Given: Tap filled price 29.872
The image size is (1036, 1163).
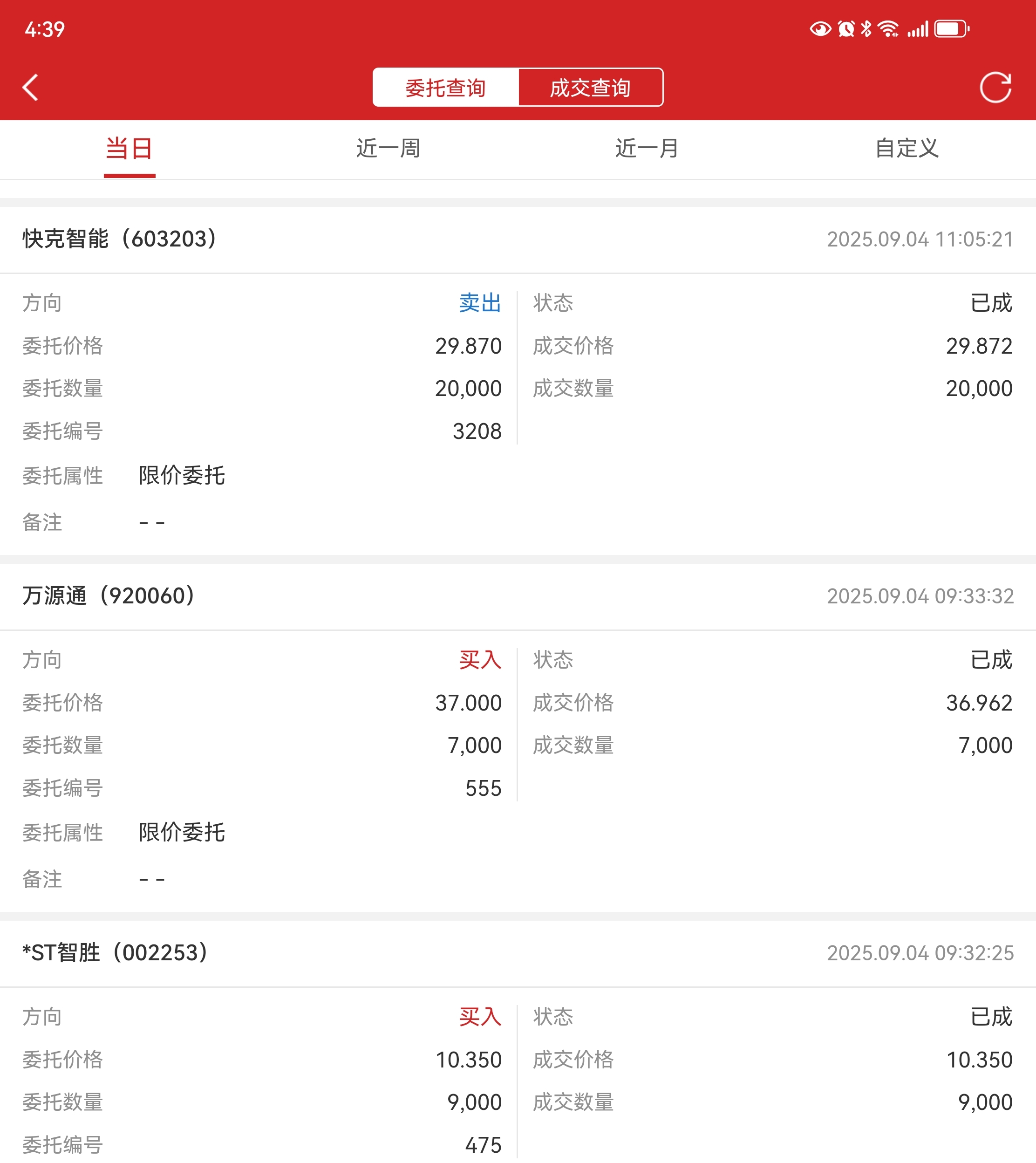Looking at the screenshot, I should [x=979, y=346].
